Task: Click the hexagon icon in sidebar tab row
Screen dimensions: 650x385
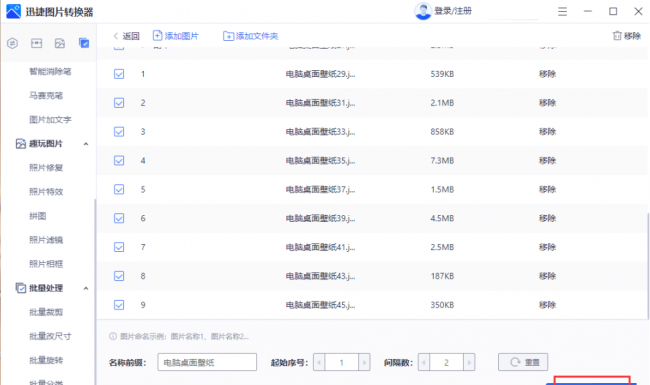Action: 12,43
